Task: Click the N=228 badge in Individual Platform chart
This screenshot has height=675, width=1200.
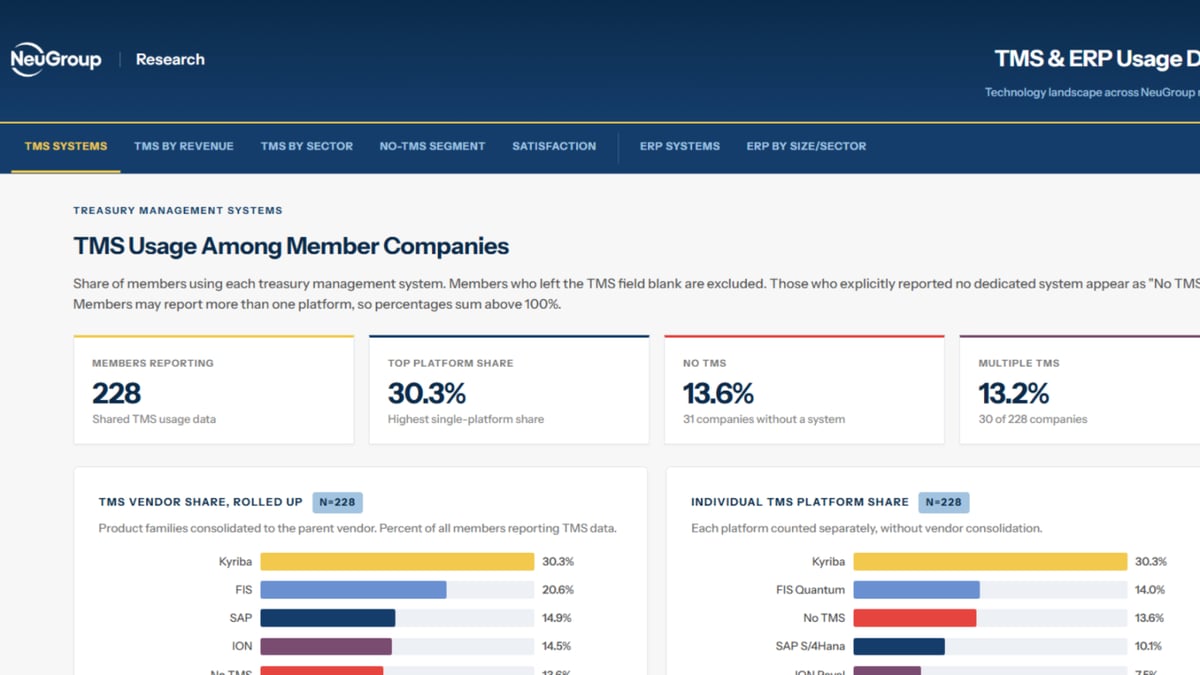Action: pyautogui.click(x=943, y=502)
